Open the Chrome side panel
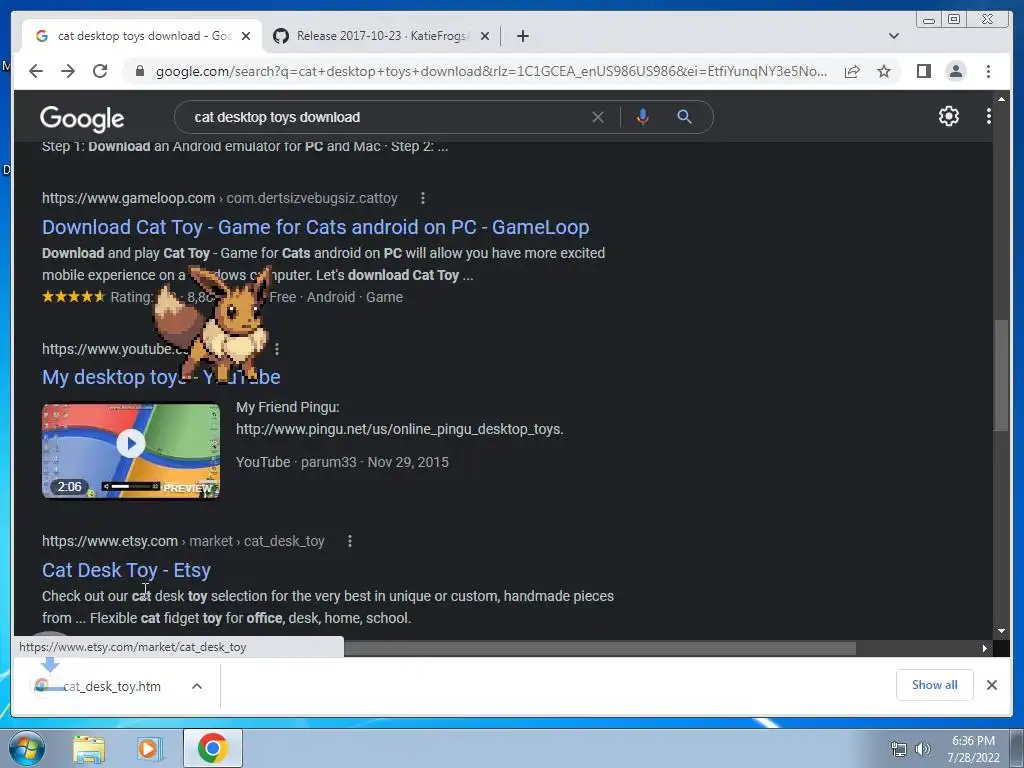The width and height of the screenshot is (1024, 768). [923, 71]
